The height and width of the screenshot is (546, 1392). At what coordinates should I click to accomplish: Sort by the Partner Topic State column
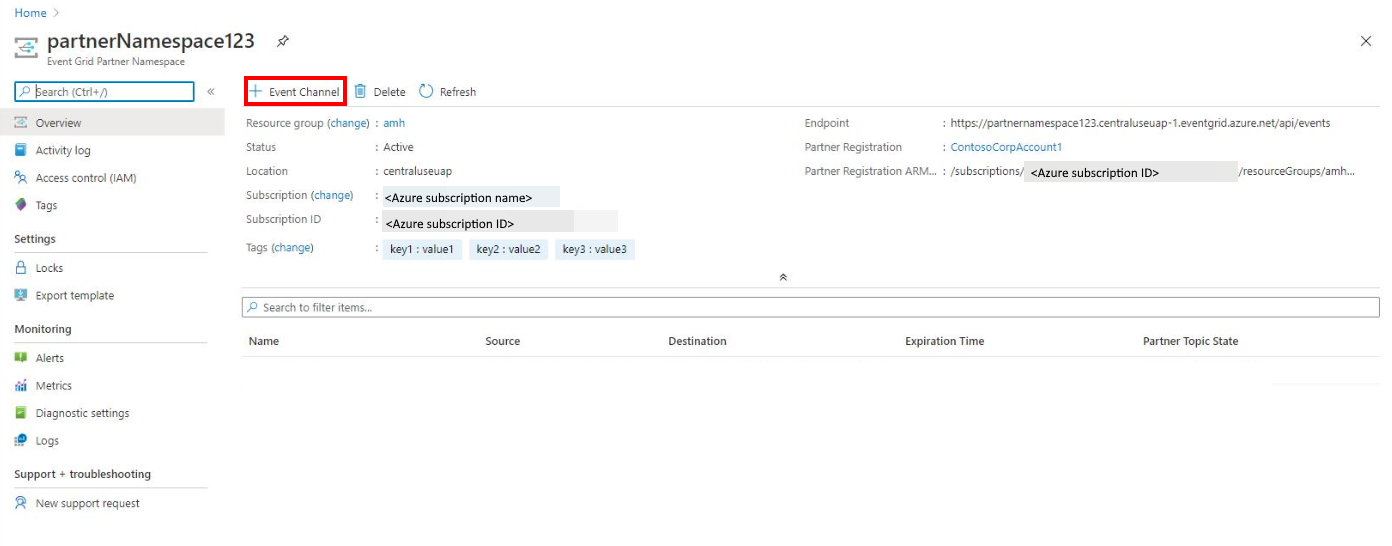[1190, 341]
